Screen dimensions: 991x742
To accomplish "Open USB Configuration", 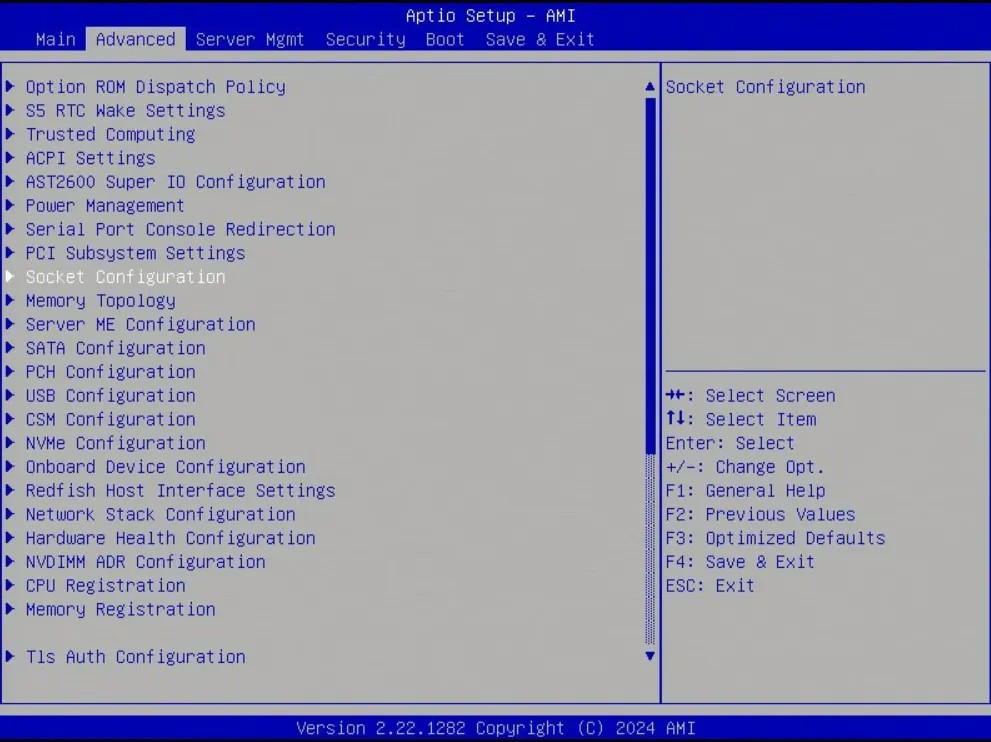I will tap(110, 395).
